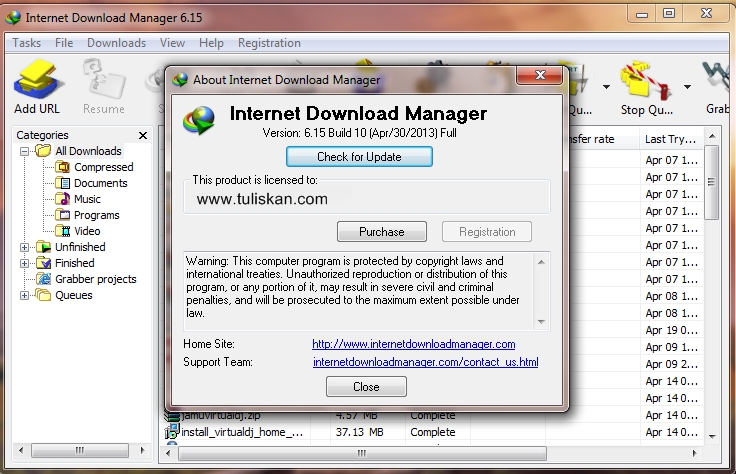Click the About dialog title bar icon
Screen dimensions: 736x474
[x=179, y=80]
